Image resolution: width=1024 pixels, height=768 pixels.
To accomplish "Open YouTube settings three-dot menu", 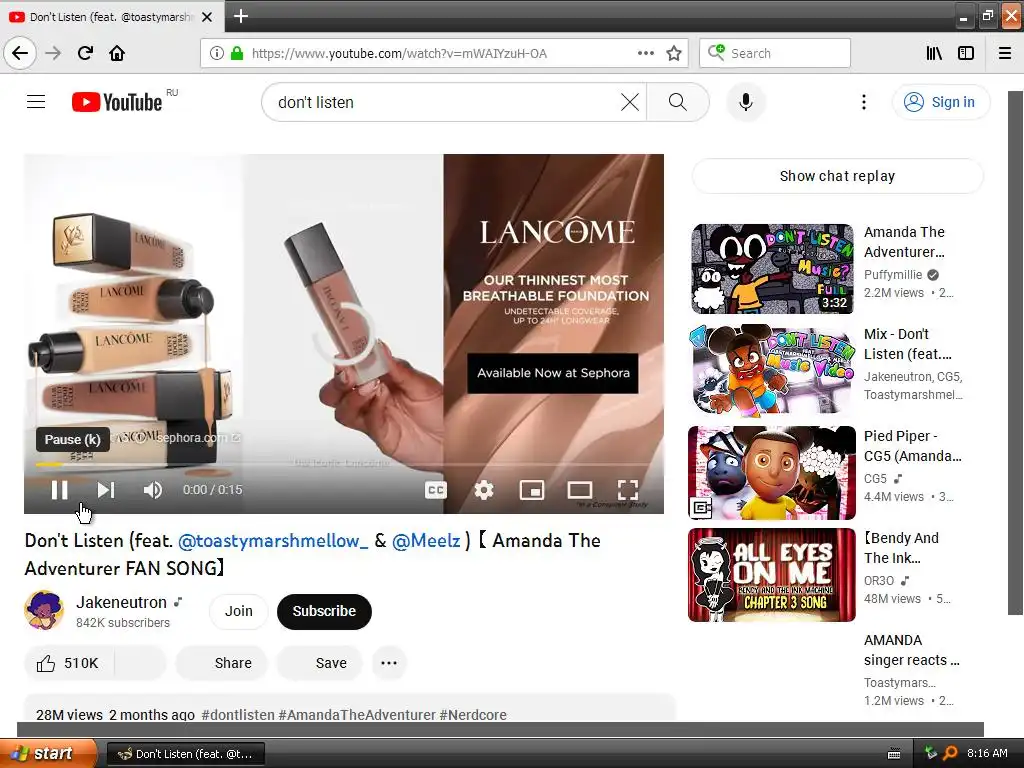I will point(863,102).
